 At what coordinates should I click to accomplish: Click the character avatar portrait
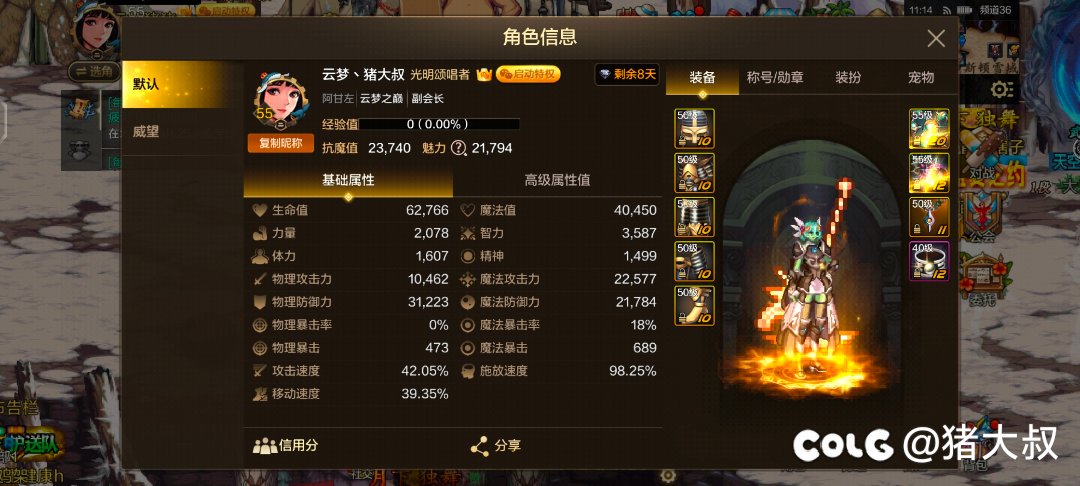tap(280, 98)
